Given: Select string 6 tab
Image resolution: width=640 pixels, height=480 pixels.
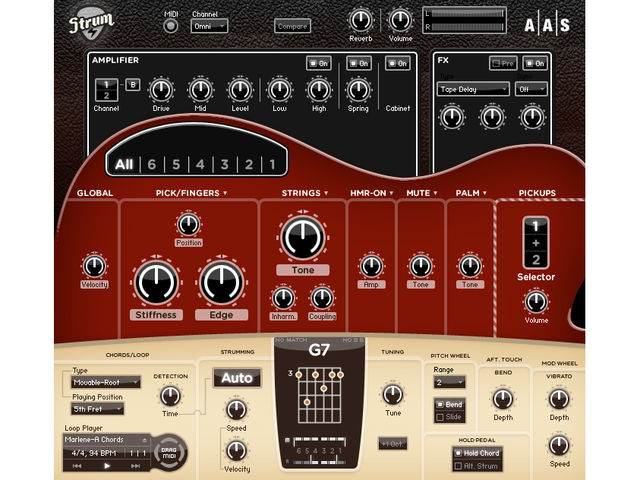Looking at the screenshot, I should click(x=151, y=164).
